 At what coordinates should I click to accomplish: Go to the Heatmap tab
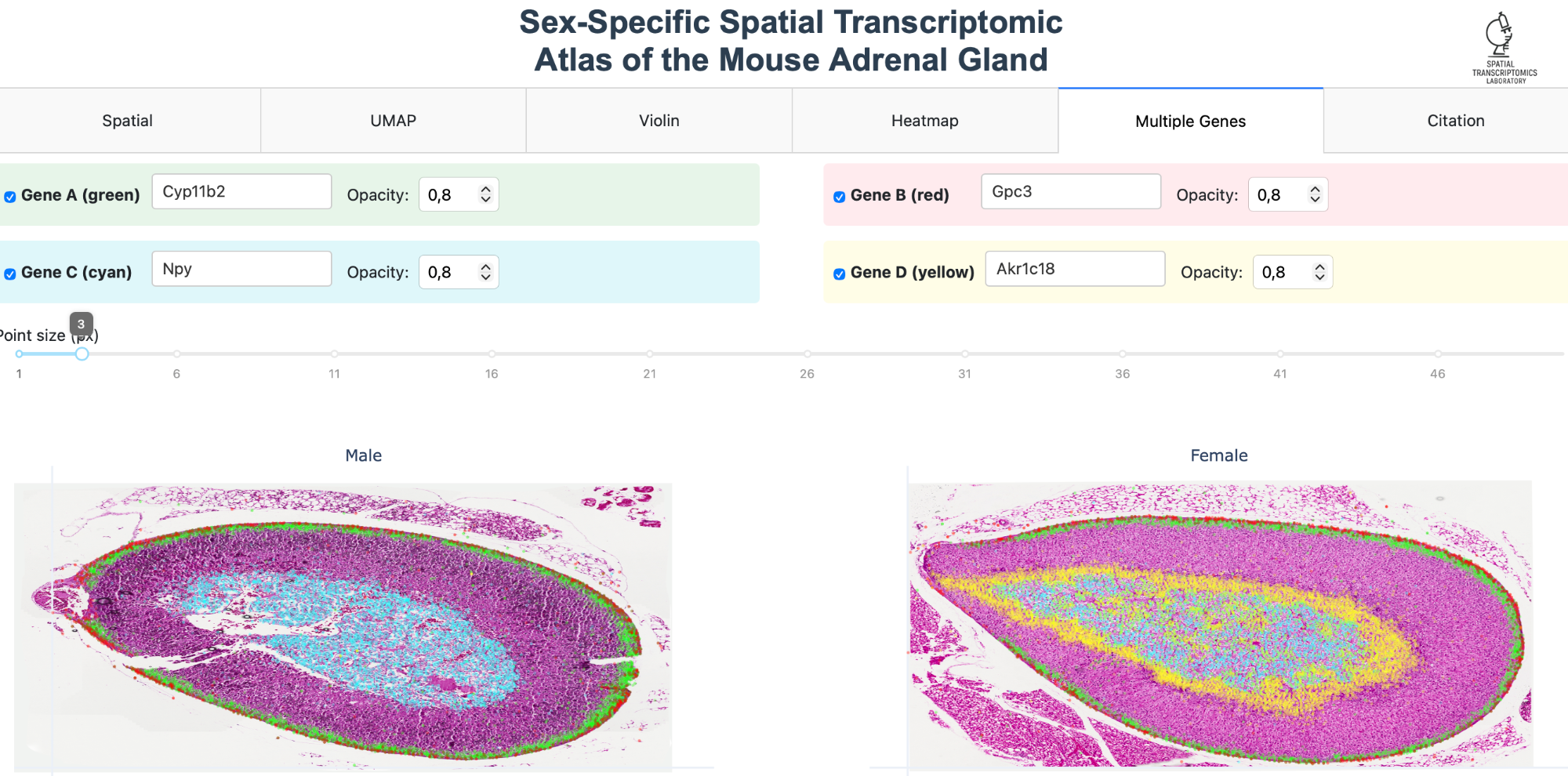(x=924, y=120)
